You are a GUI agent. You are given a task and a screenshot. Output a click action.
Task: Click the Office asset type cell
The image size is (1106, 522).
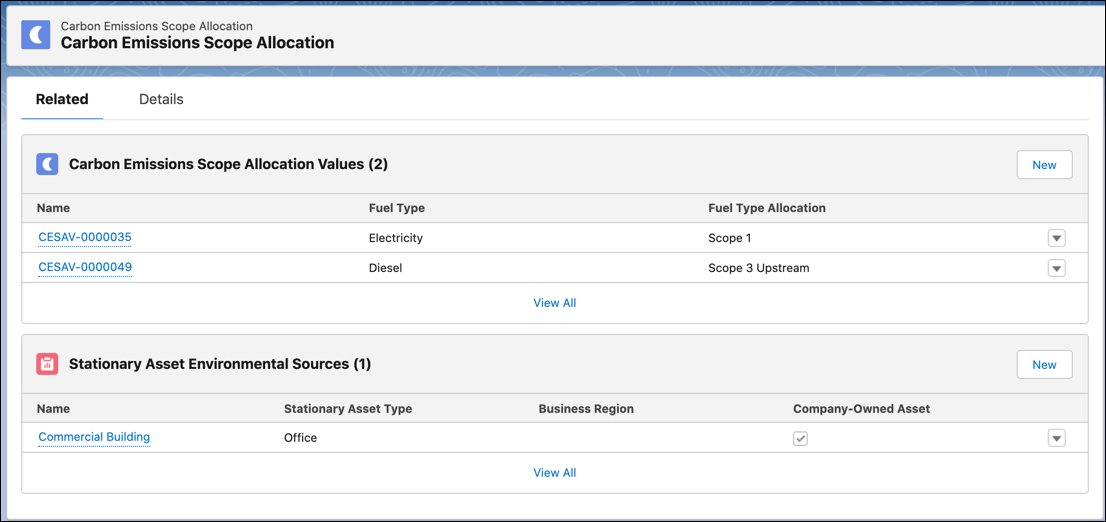tap(300, 438)
